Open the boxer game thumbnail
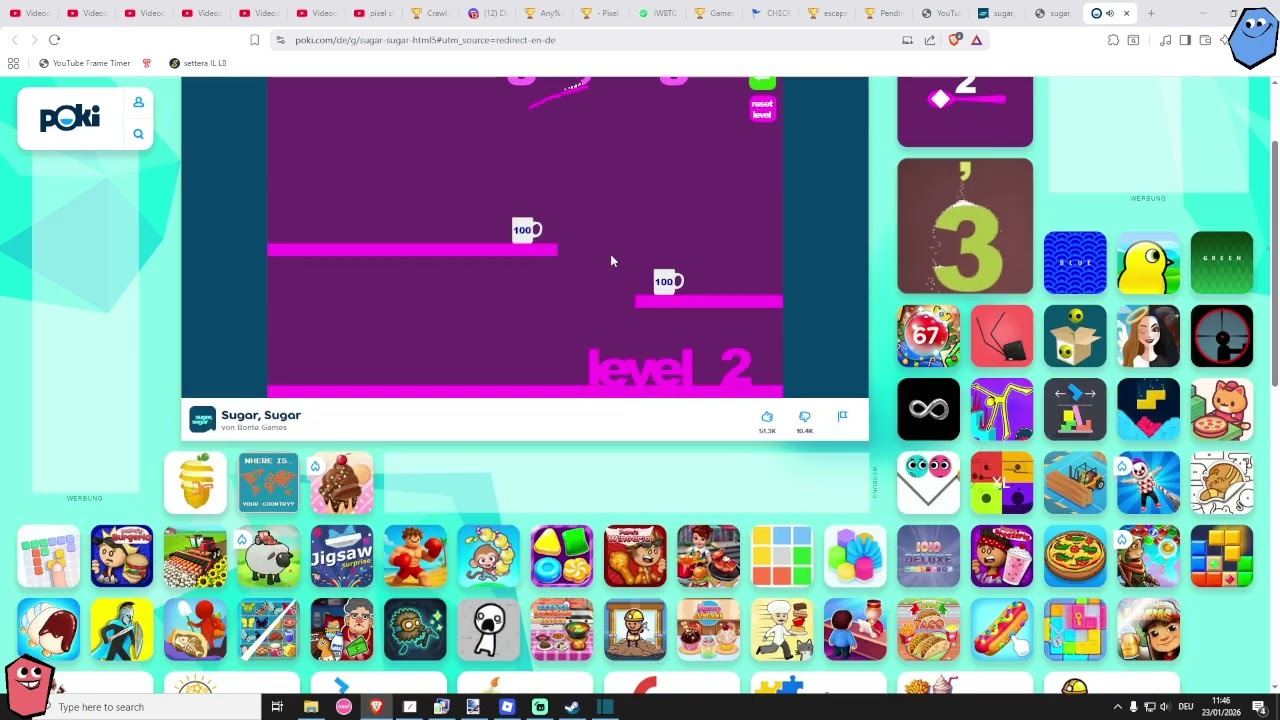 click(x=415, y=556)
